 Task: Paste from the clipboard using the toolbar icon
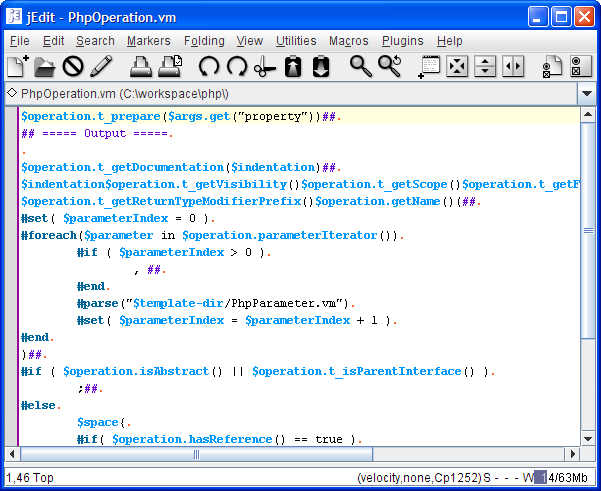(321, 66)
